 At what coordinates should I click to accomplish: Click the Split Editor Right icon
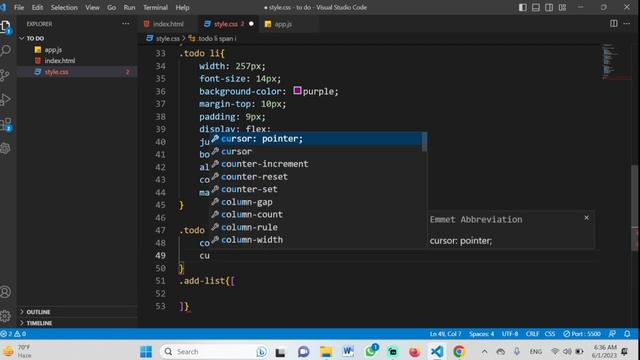[x=613, y=24]
